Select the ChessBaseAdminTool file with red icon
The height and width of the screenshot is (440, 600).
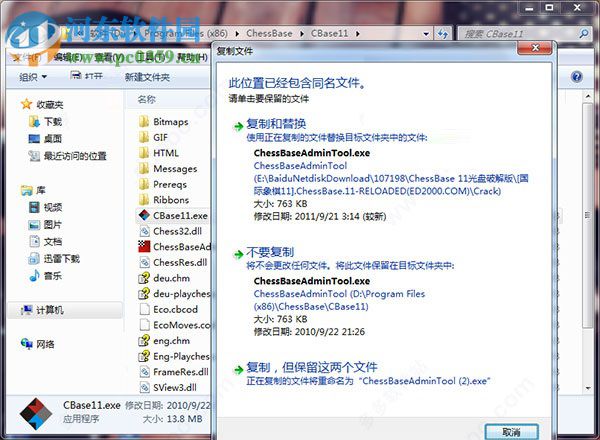click(x=175, y=247)
